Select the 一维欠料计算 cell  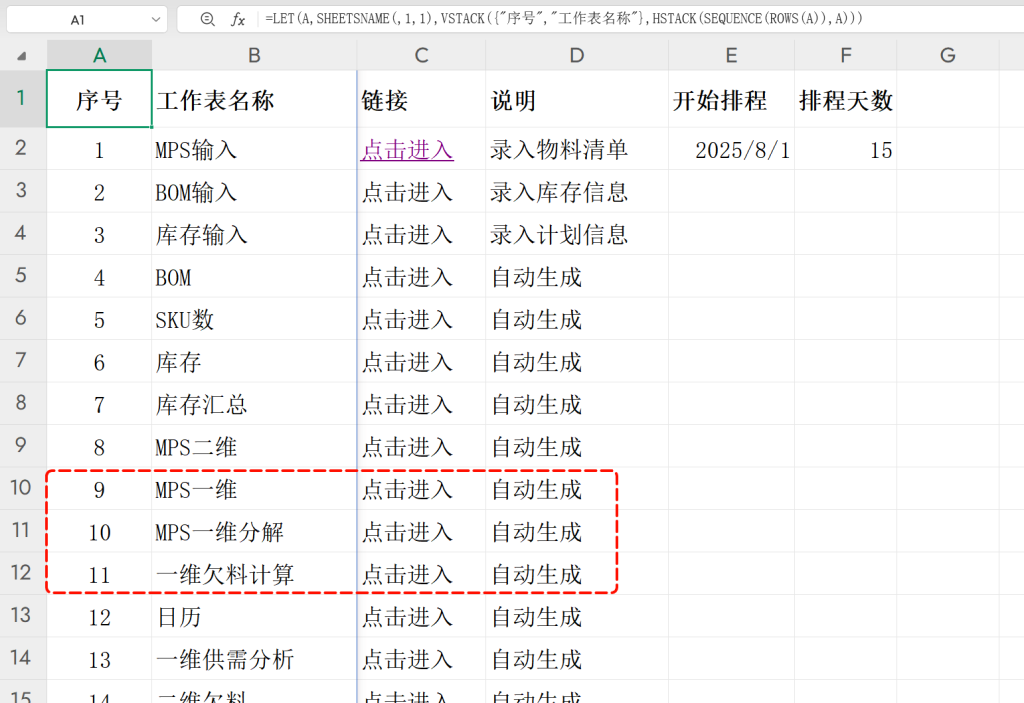coord(254,574)
